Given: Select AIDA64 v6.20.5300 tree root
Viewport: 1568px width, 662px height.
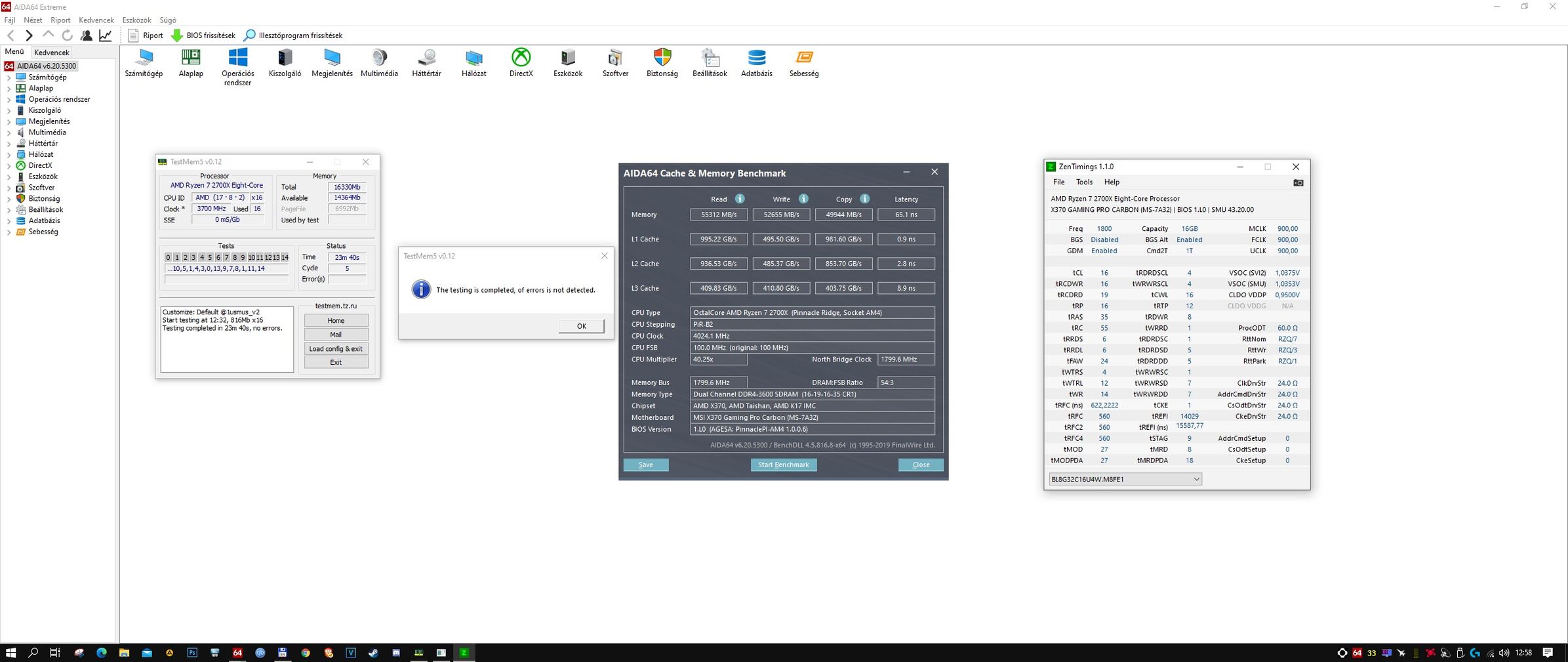Looking at the screenshot, I should click(x=41, y=66).
